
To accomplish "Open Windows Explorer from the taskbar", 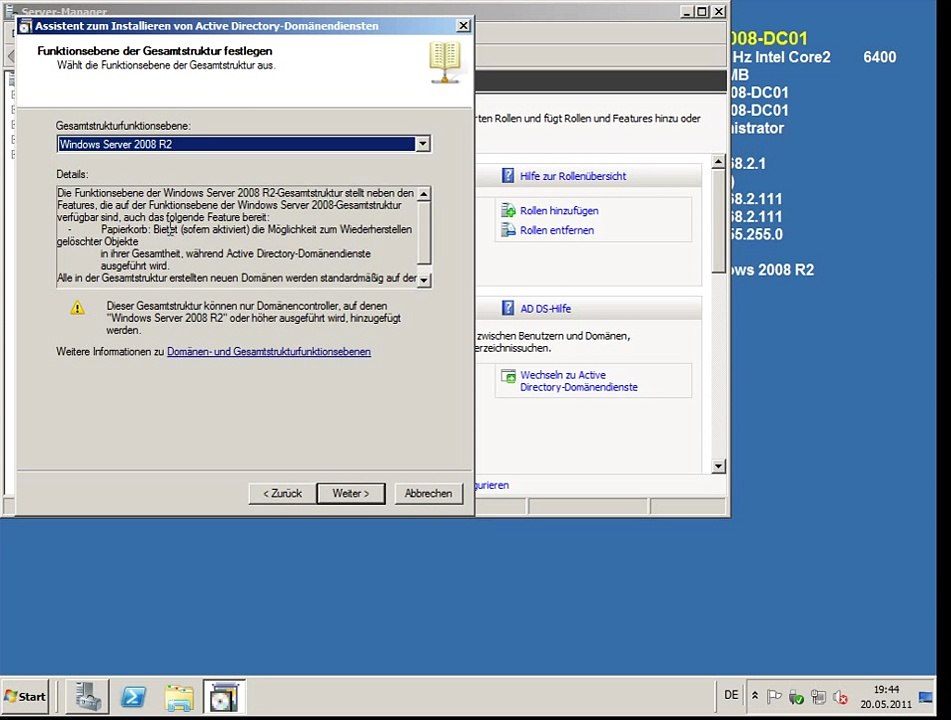I will (x=179, y=697).
